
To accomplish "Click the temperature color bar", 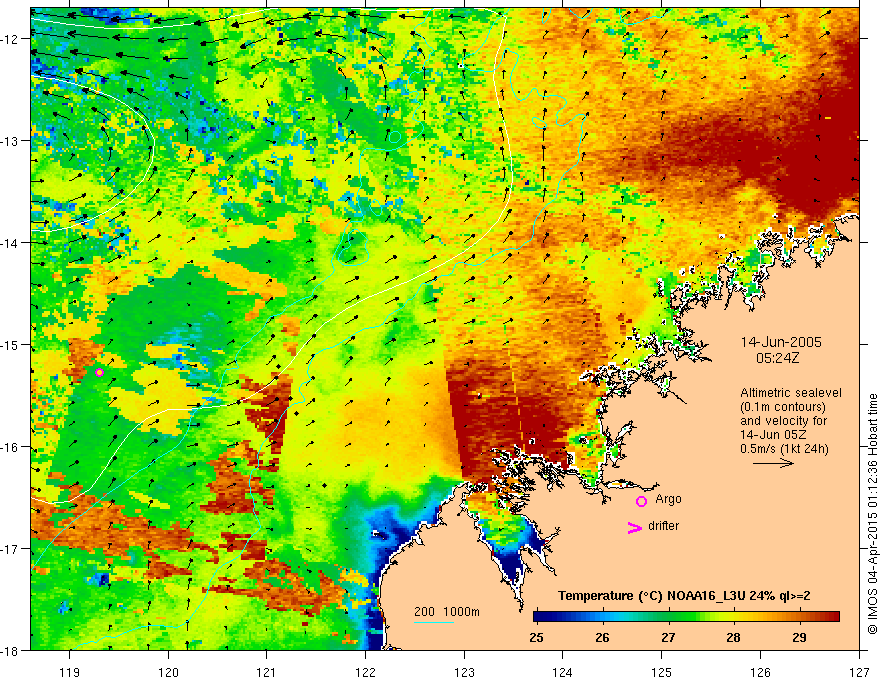I will [x=686, y=616].
